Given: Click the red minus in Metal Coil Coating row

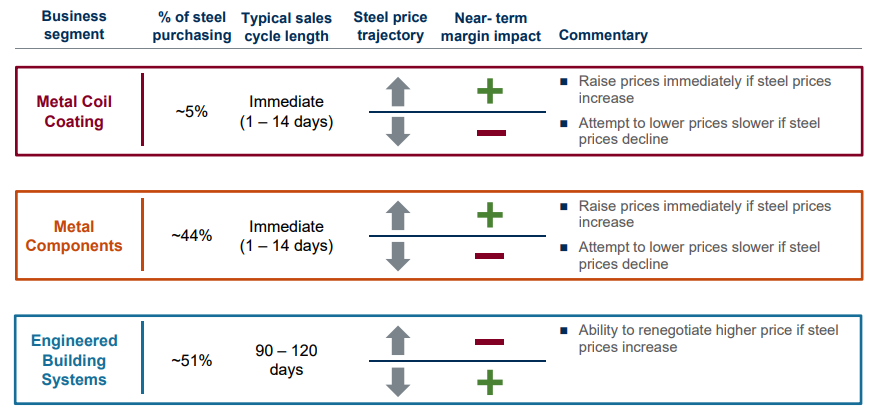Looking at the screenshot, I should tap(490, 132).
